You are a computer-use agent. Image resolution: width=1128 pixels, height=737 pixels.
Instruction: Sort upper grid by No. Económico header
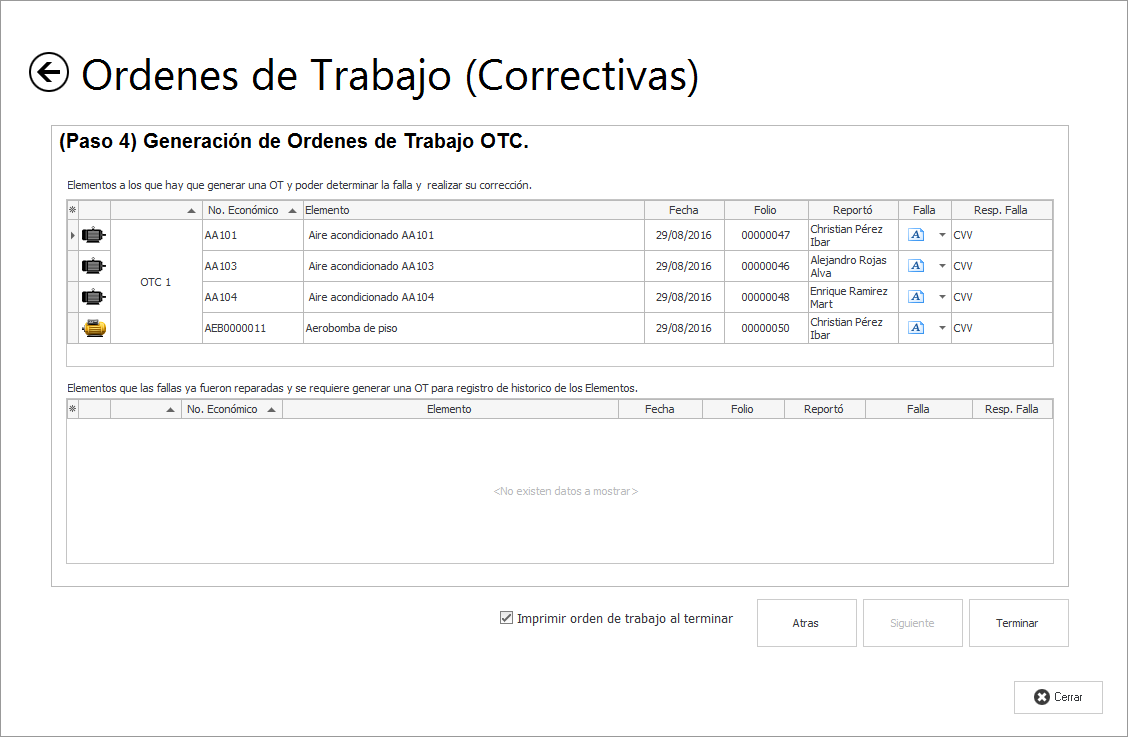[x=242, y=210]
